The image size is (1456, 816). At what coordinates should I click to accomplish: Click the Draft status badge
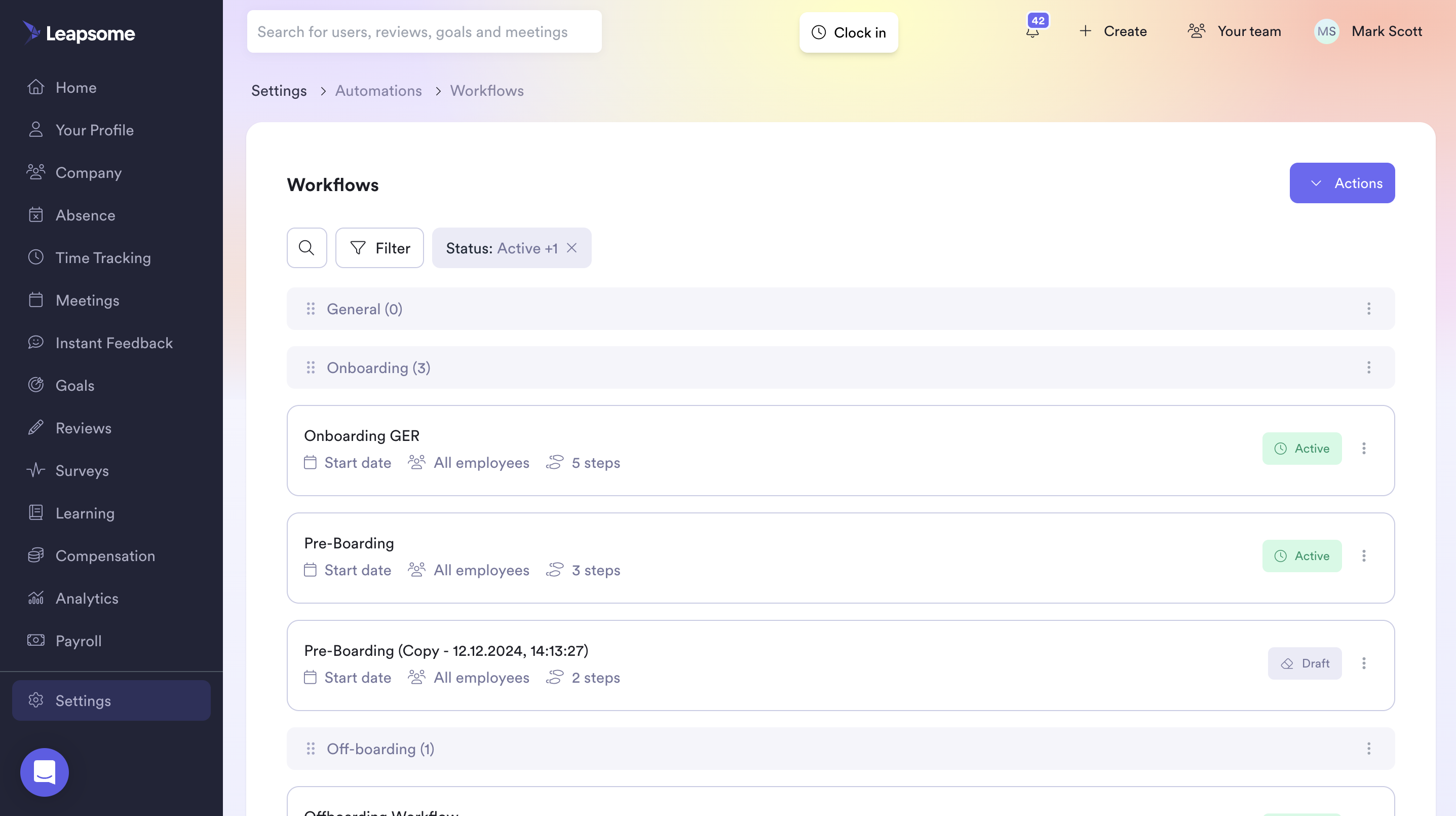[1305, 663]
